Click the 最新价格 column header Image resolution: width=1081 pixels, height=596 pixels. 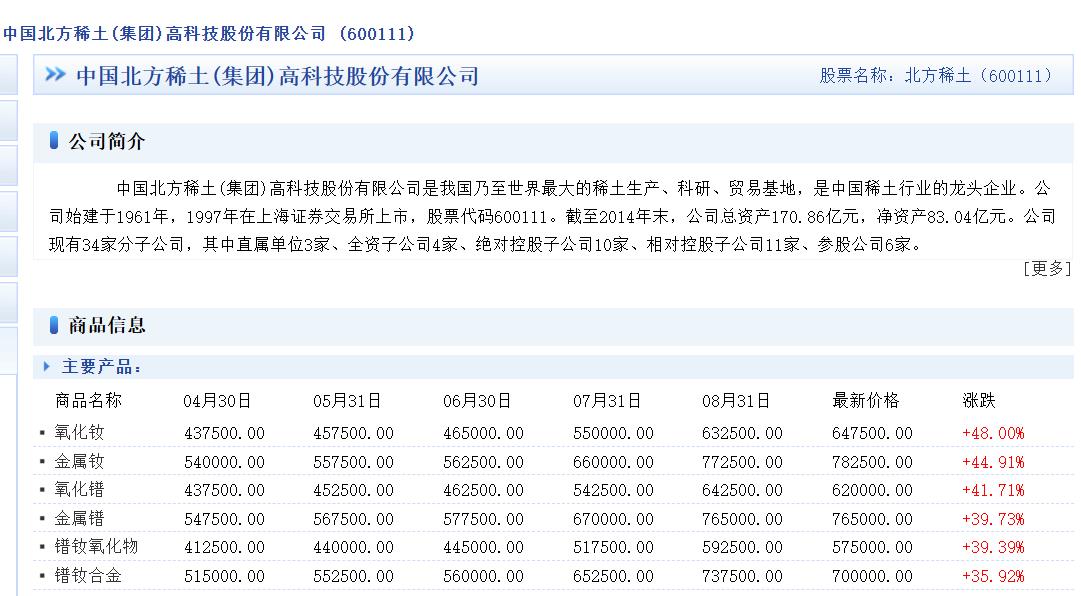point(866,400)
